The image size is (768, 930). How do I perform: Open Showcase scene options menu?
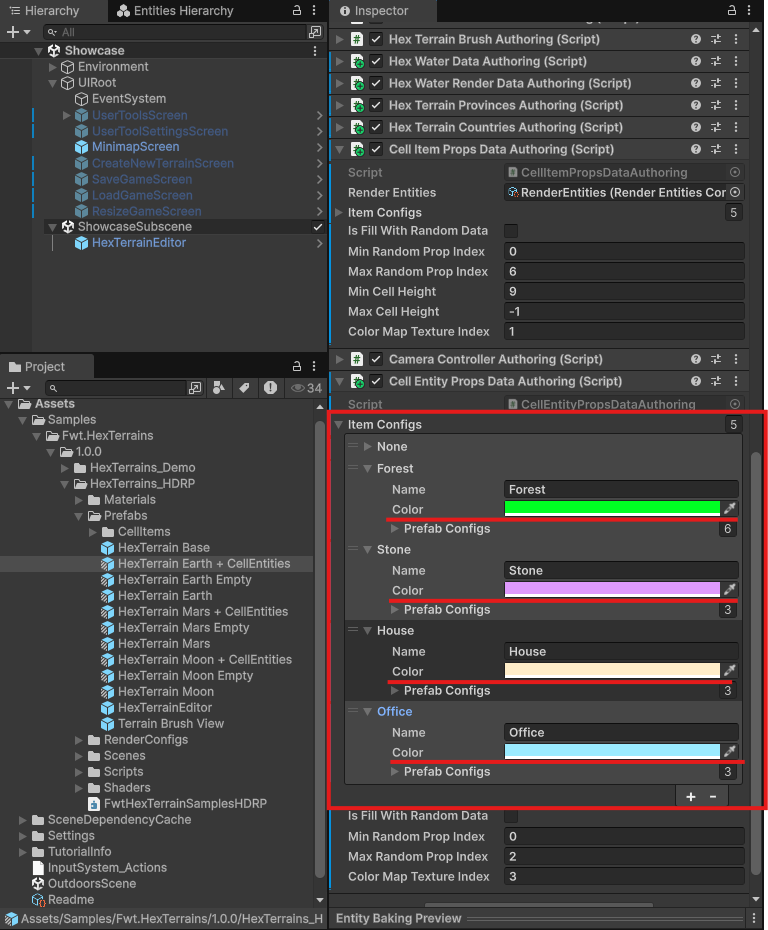(315, 51)
